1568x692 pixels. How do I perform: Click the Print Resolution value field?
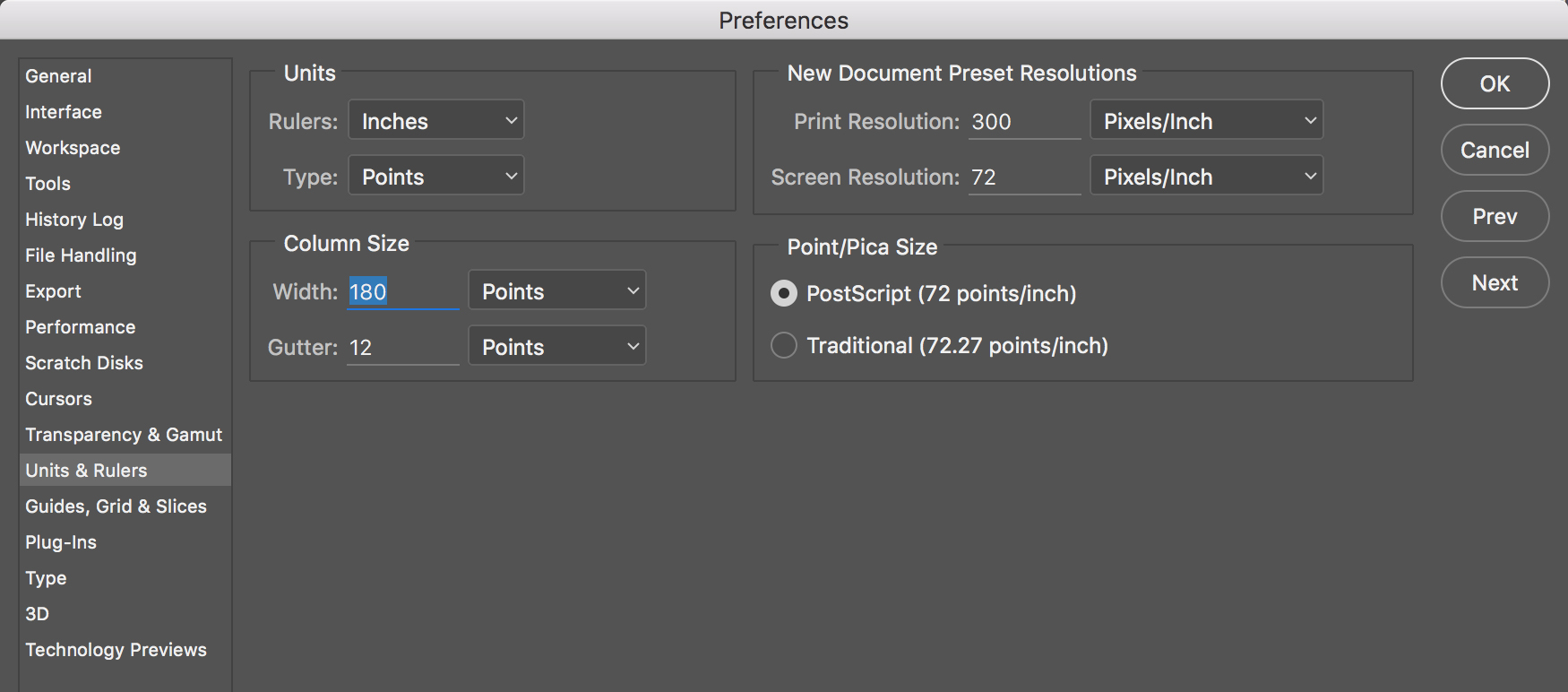pos(1024,121)
